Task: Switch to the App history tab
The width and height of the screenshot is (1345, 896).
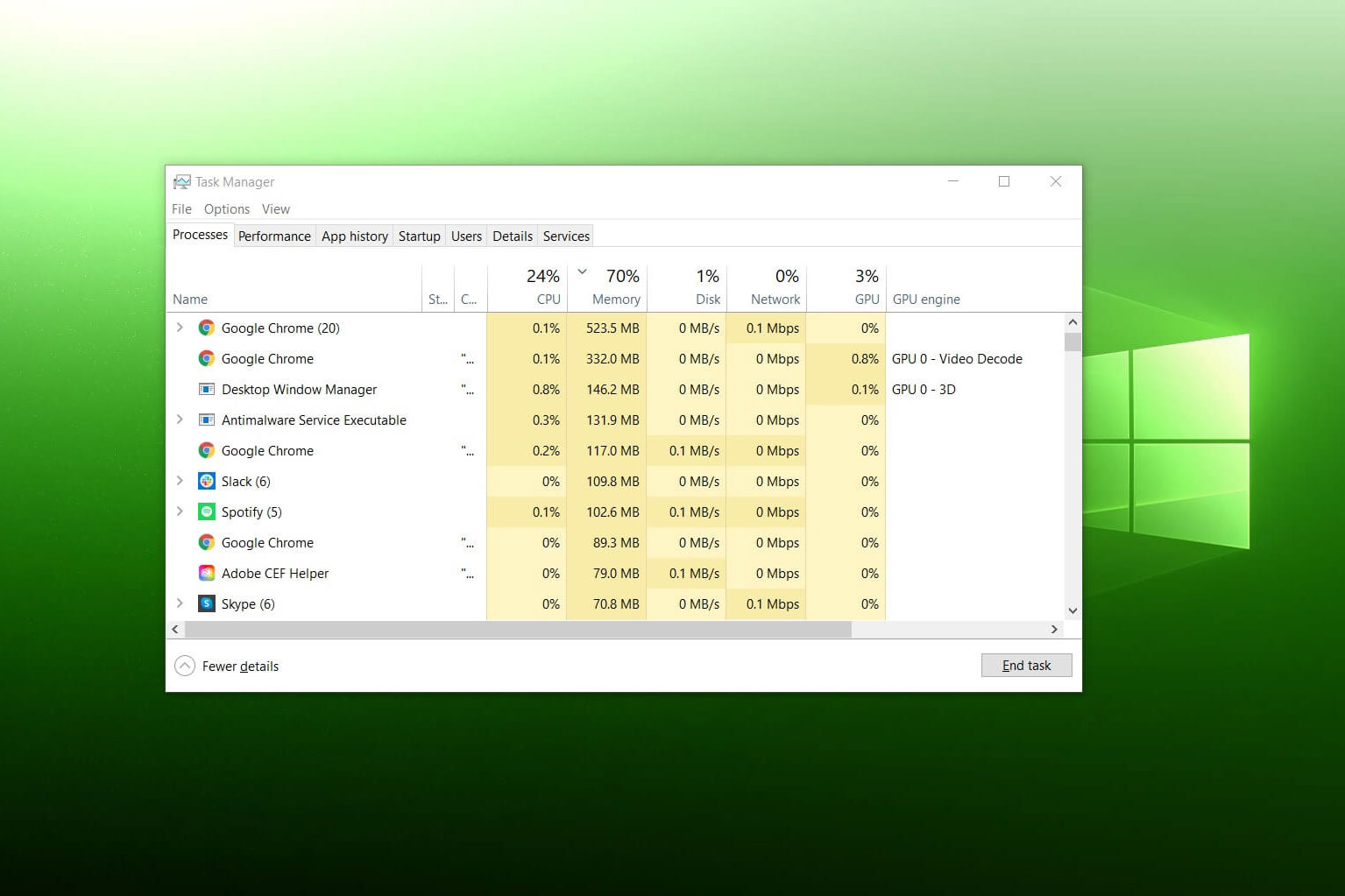Action: [355, 236]
